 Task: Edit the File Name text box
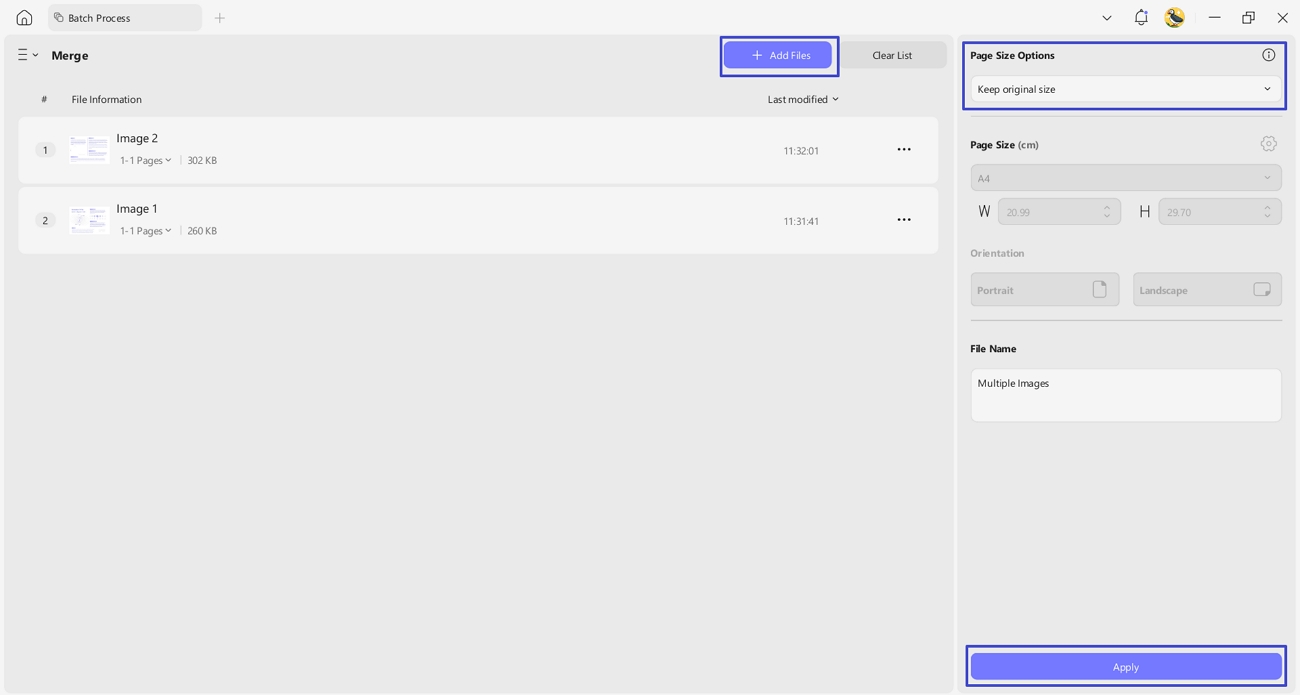coord(1126,395)
